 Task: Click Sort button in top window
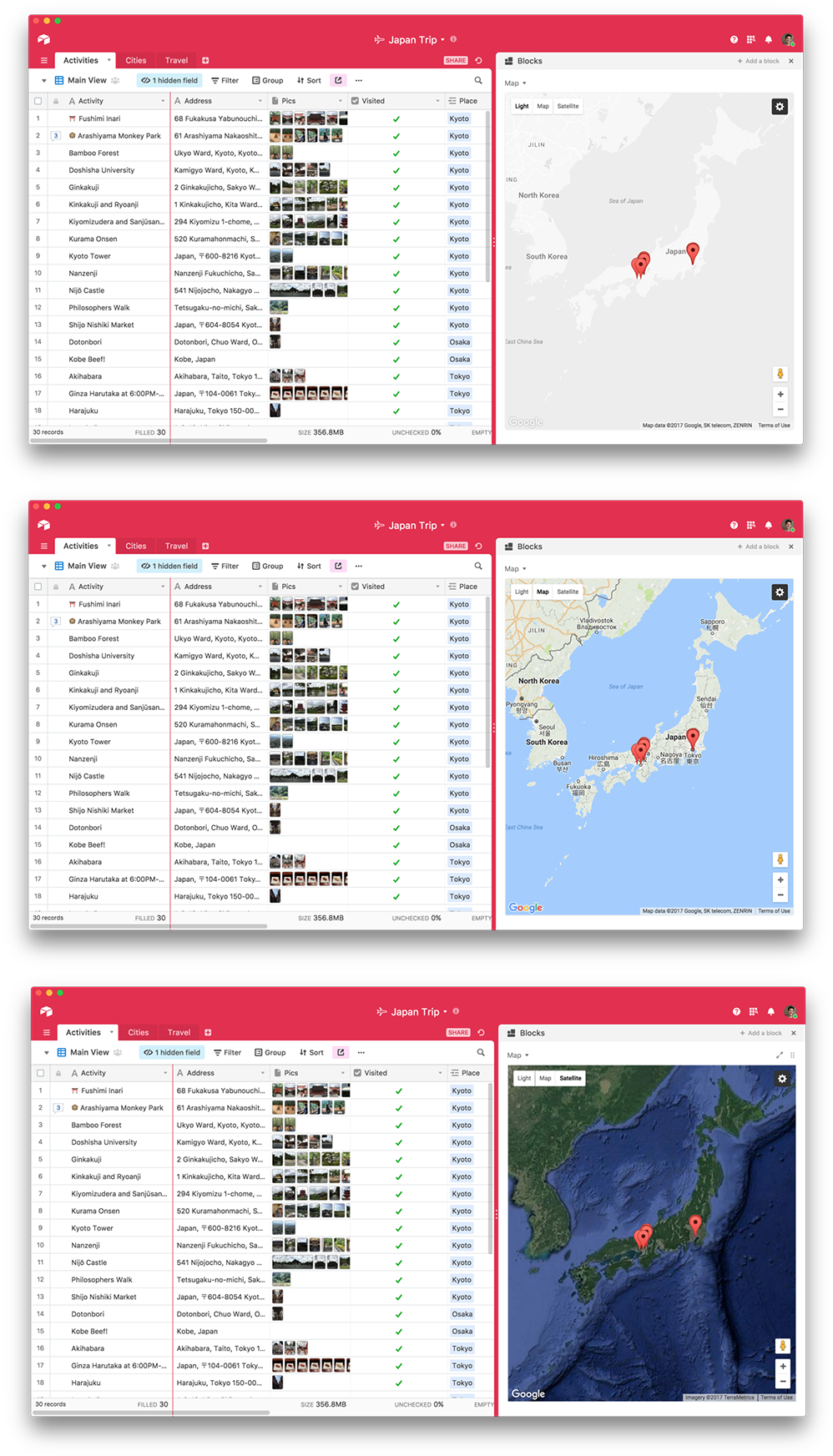click(x=309, y=80)
